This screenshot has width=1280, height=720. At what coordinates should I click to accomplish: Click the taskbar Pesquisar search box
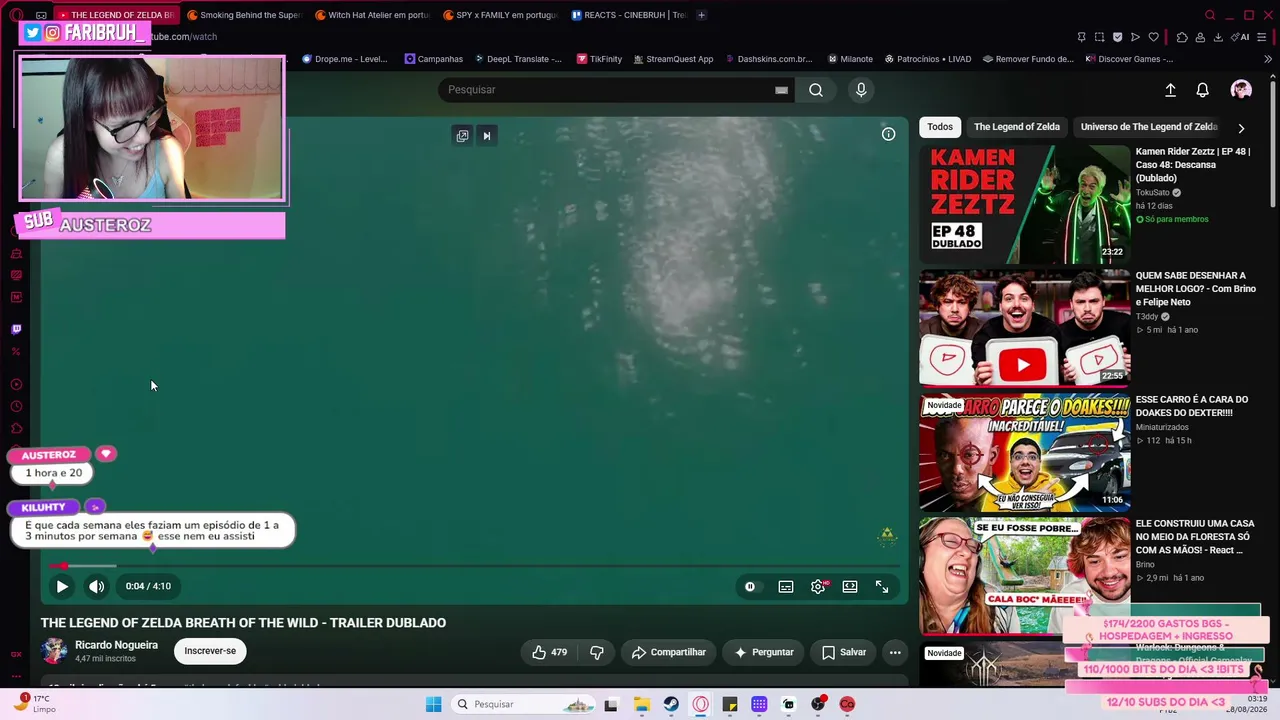point(523,704)
